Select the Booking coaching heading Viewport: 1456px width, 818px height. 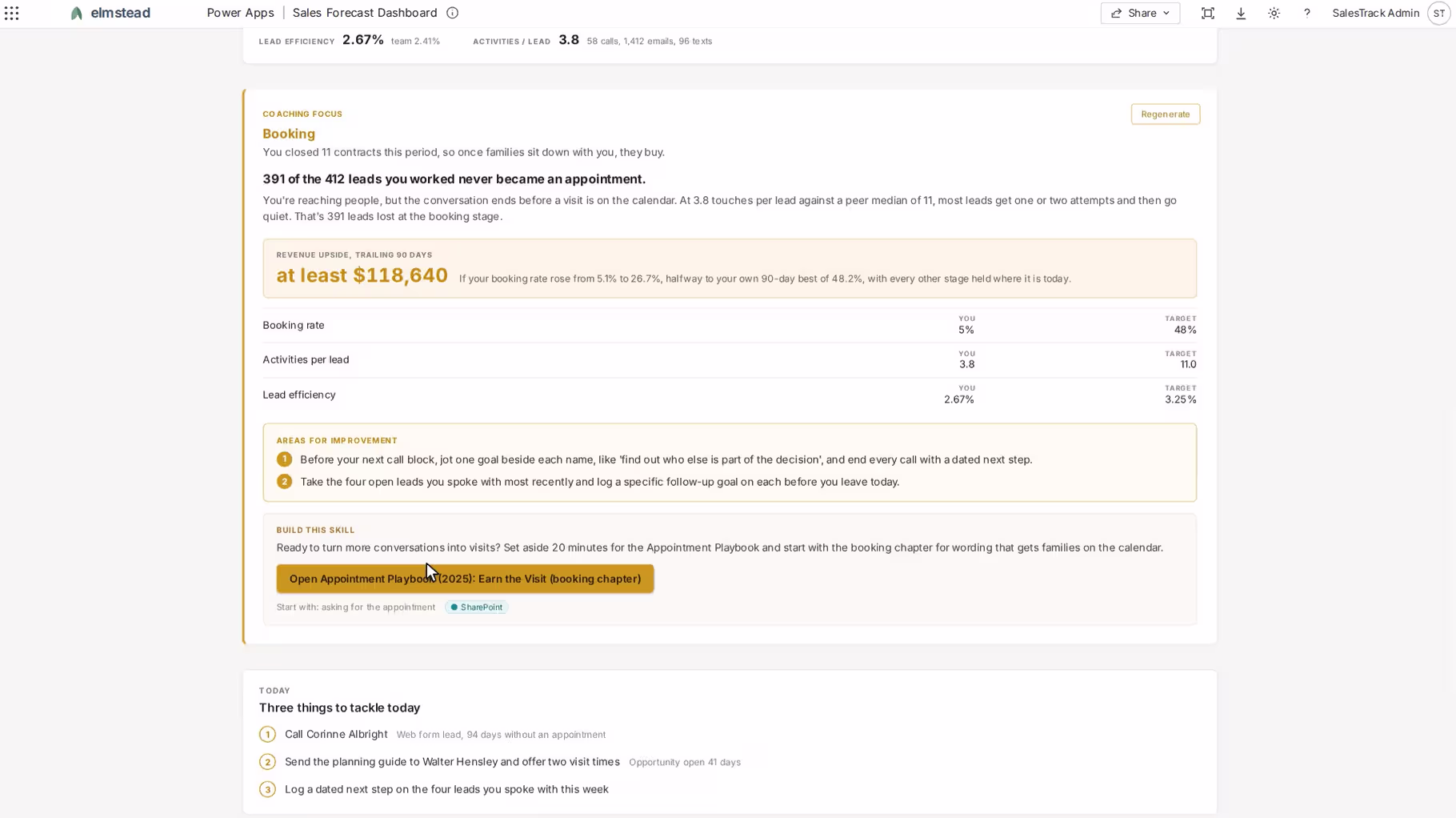click(289, 134)
